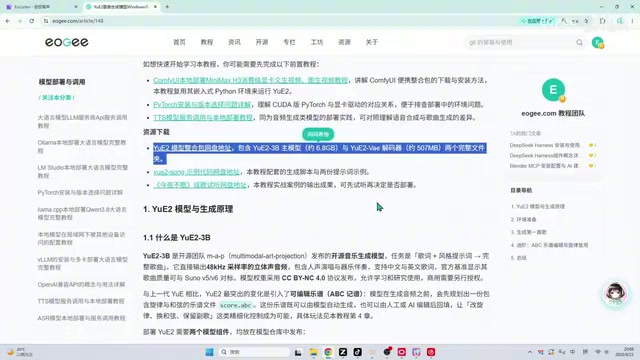The width and height of the screenshot is (640, 360).
Task: Open the new tab plus button
Action: tap(167, 7)
